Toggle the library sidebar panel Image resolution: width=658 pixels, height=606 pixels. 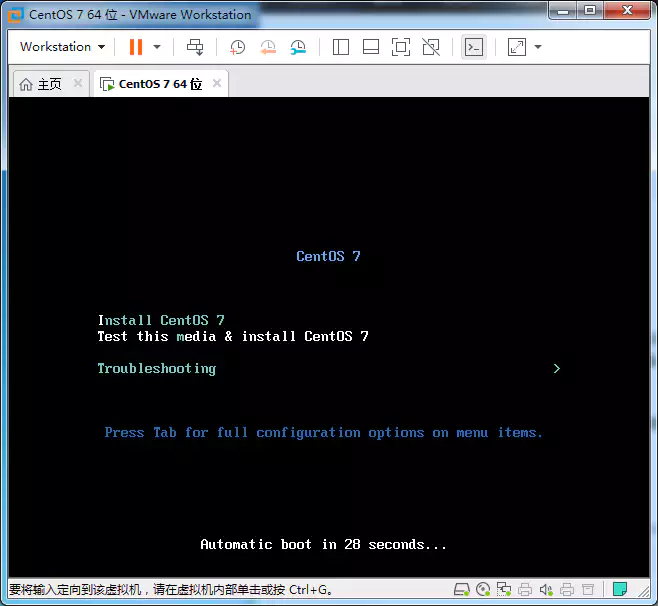click(x=341, y=47)
